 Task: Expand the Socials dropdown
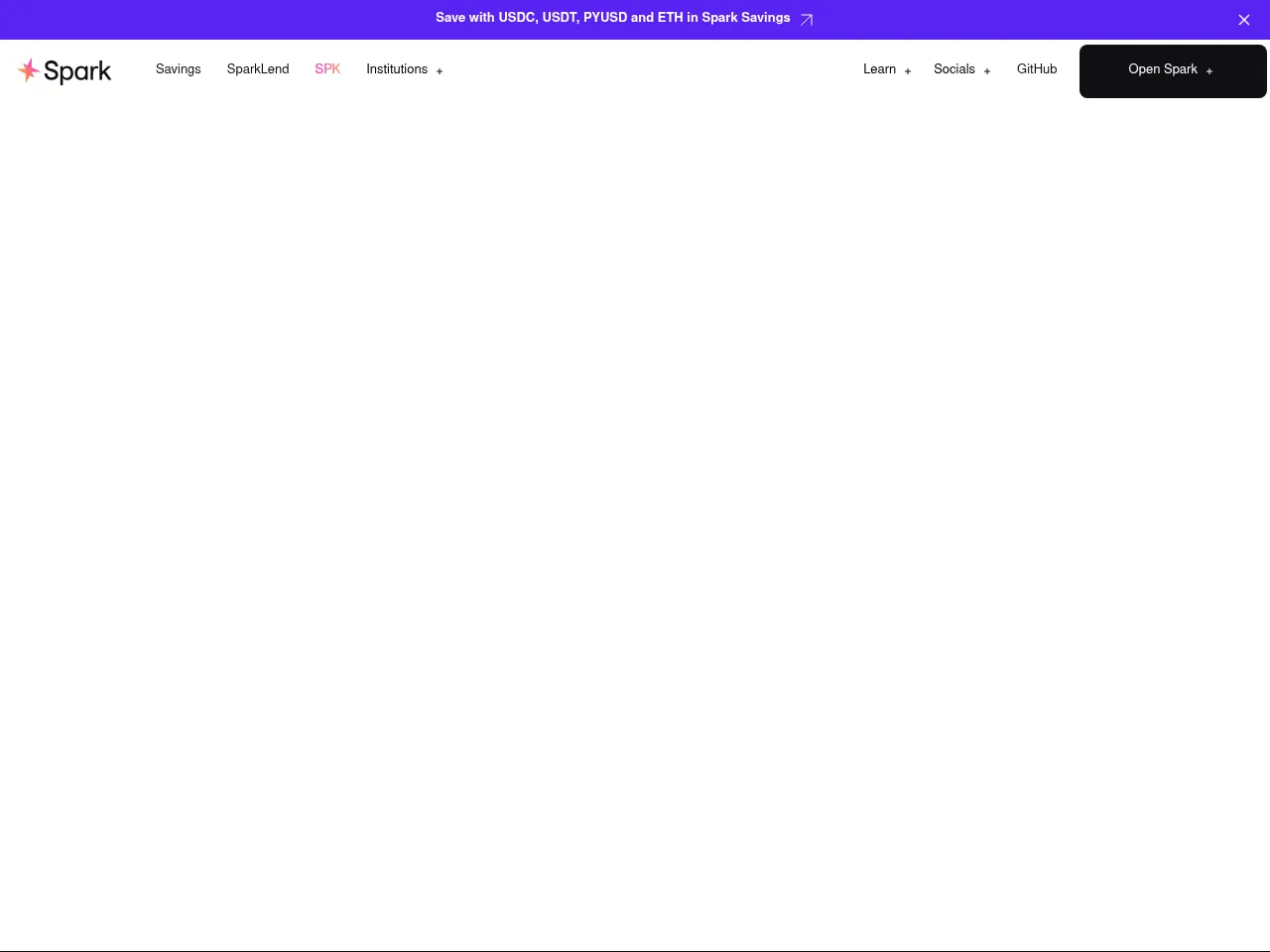click(x=953, y=69)
